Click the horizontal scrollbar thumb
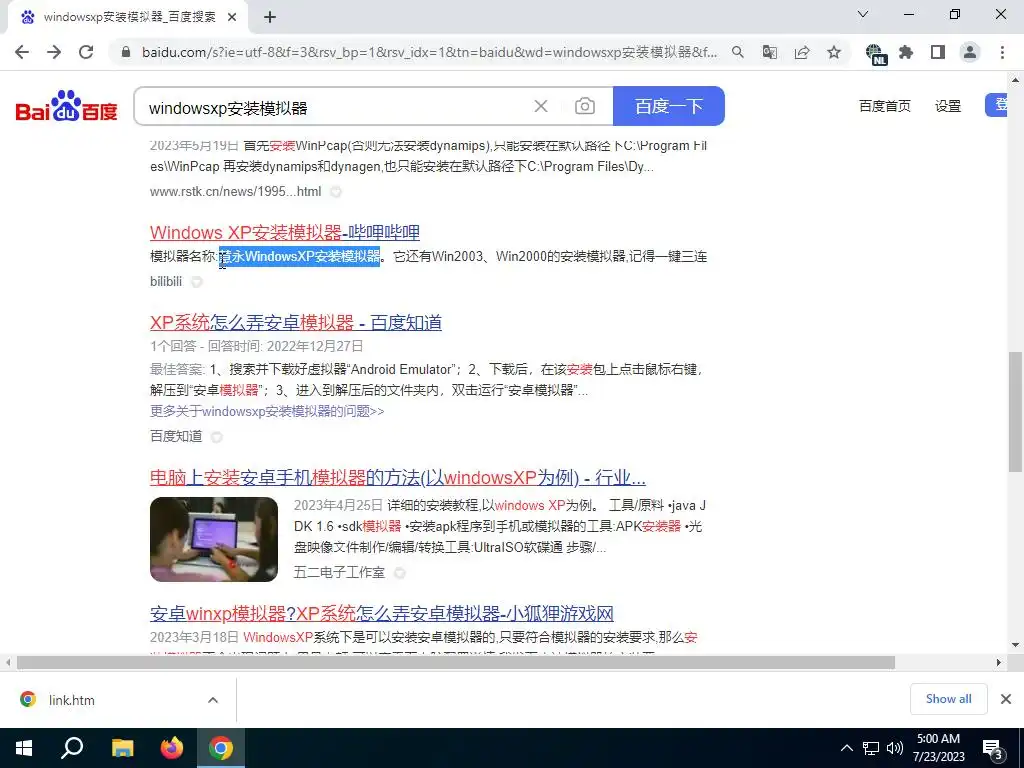Screen dimensions: 1024x768 pyautogui.click(x=456, y=662)
